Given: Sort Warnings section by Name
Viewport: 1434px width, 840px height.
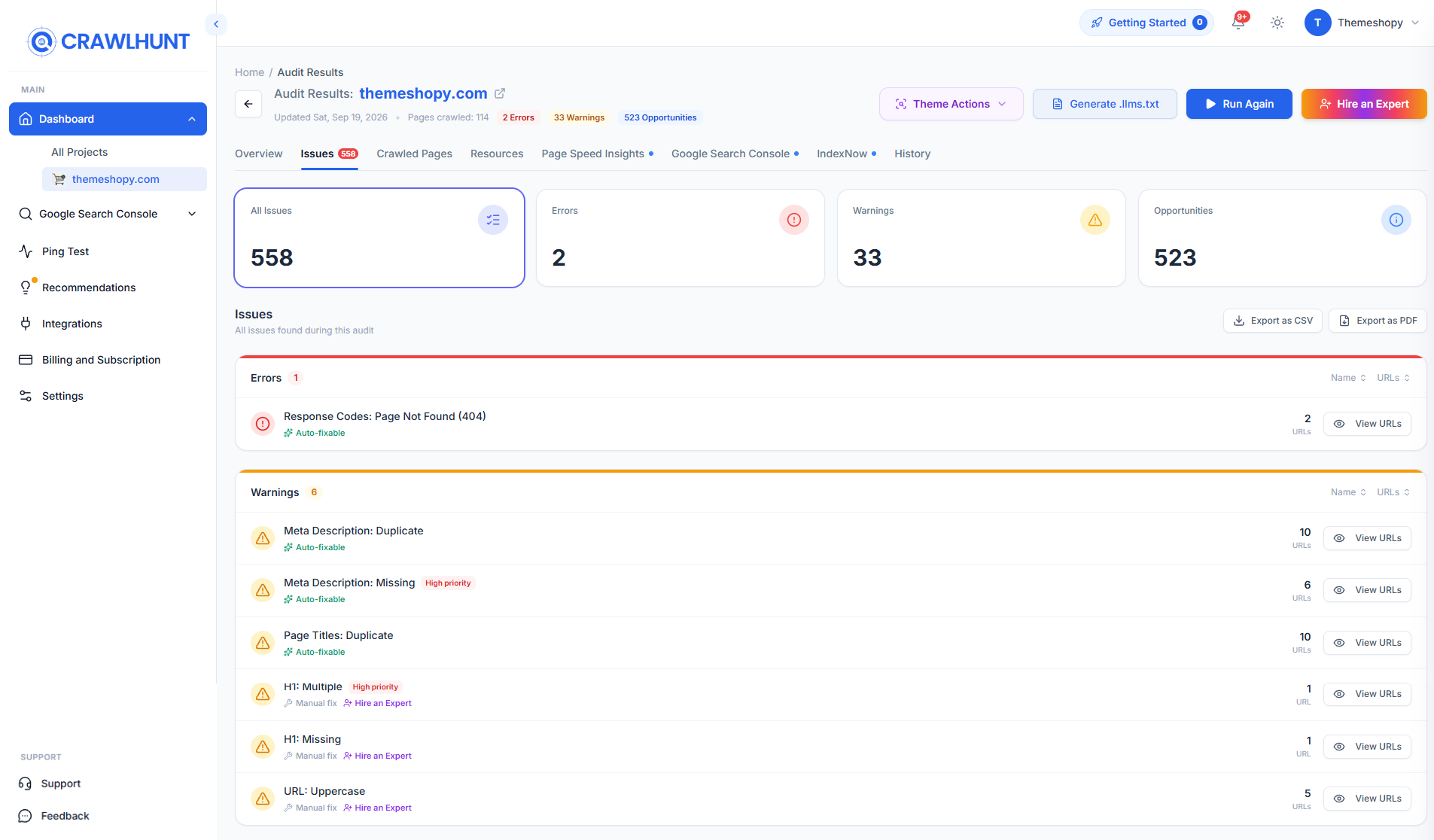Looking at the screenshot, I should click(1348, 492).
